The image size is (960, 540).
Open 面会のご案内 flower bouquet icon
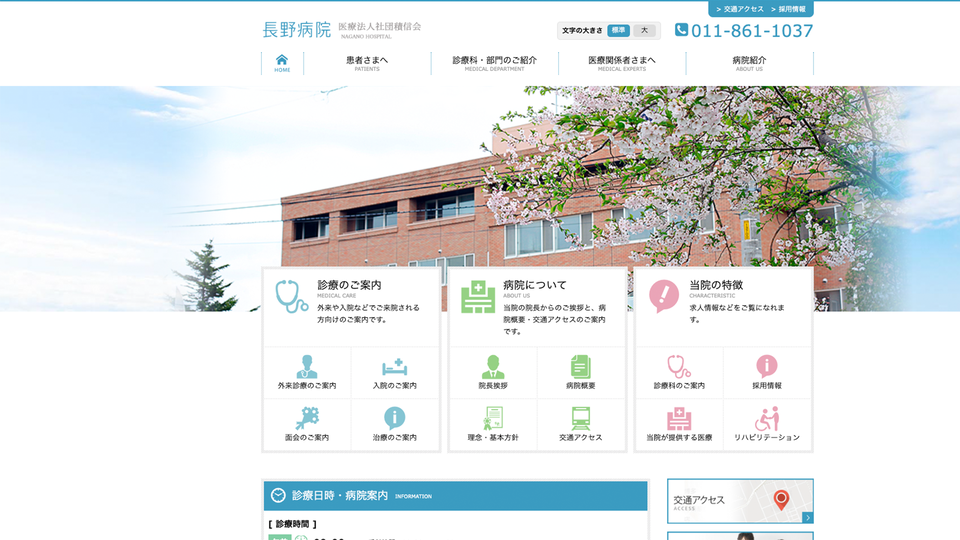point(307,419)
